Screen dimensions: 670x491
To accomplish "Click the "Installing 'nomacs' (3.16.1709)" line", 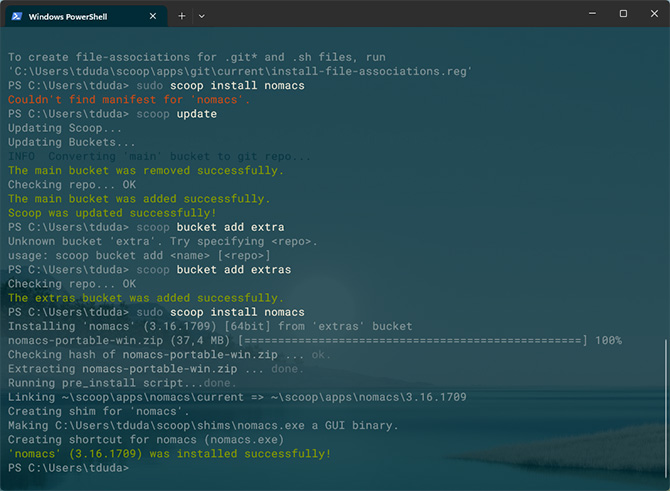I will coord(210,326).
